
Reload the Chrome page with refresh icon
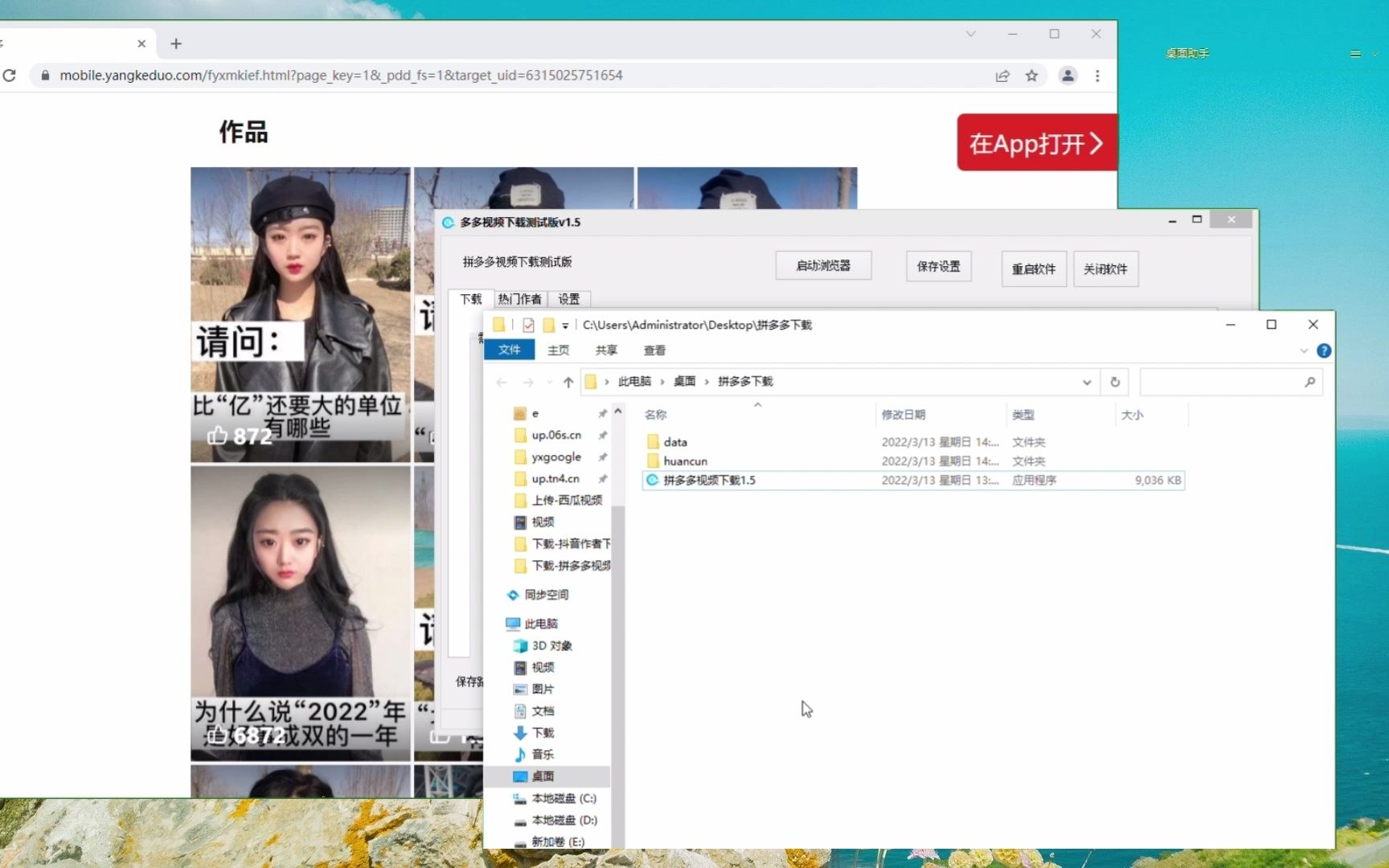pos(10,76)
